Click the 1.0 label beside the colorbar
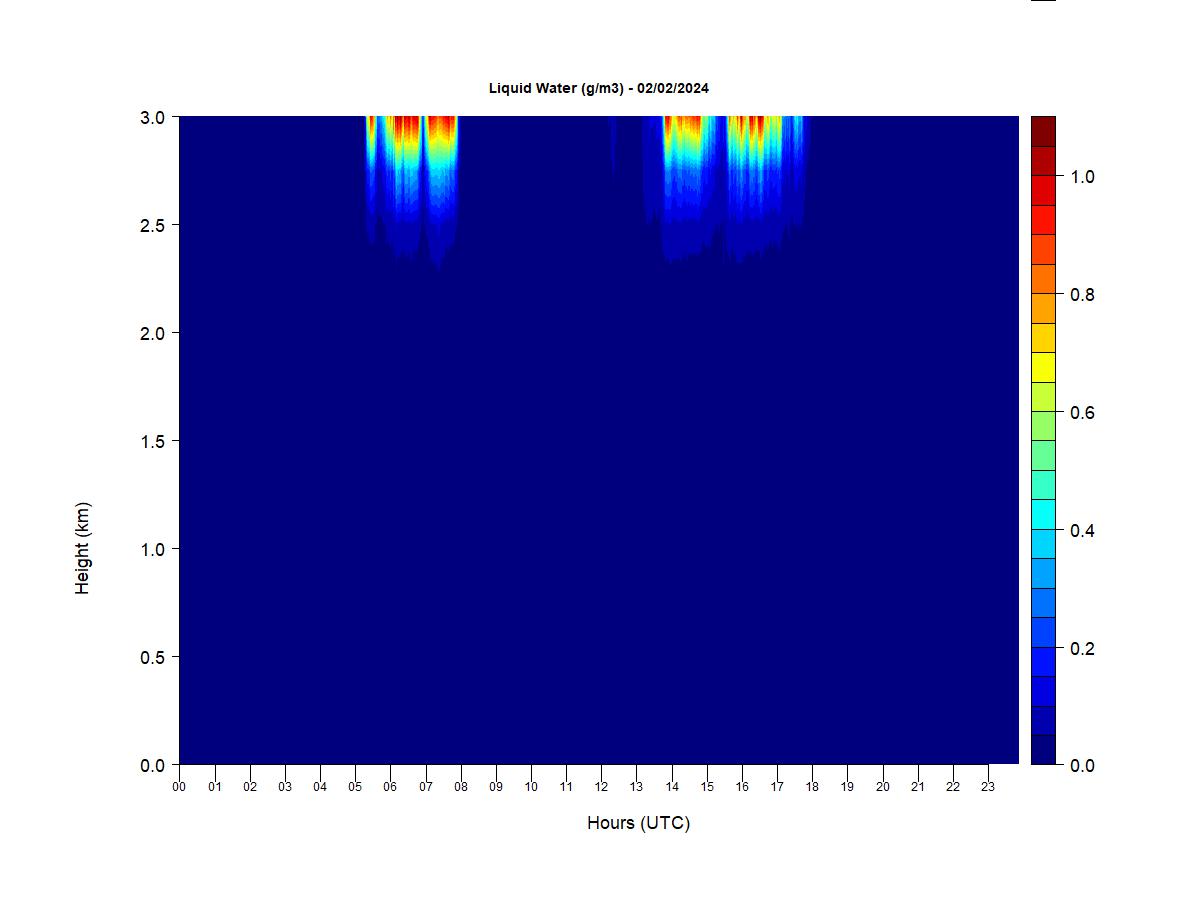The image size is (1200, 900). click(x=1082, y=177)
